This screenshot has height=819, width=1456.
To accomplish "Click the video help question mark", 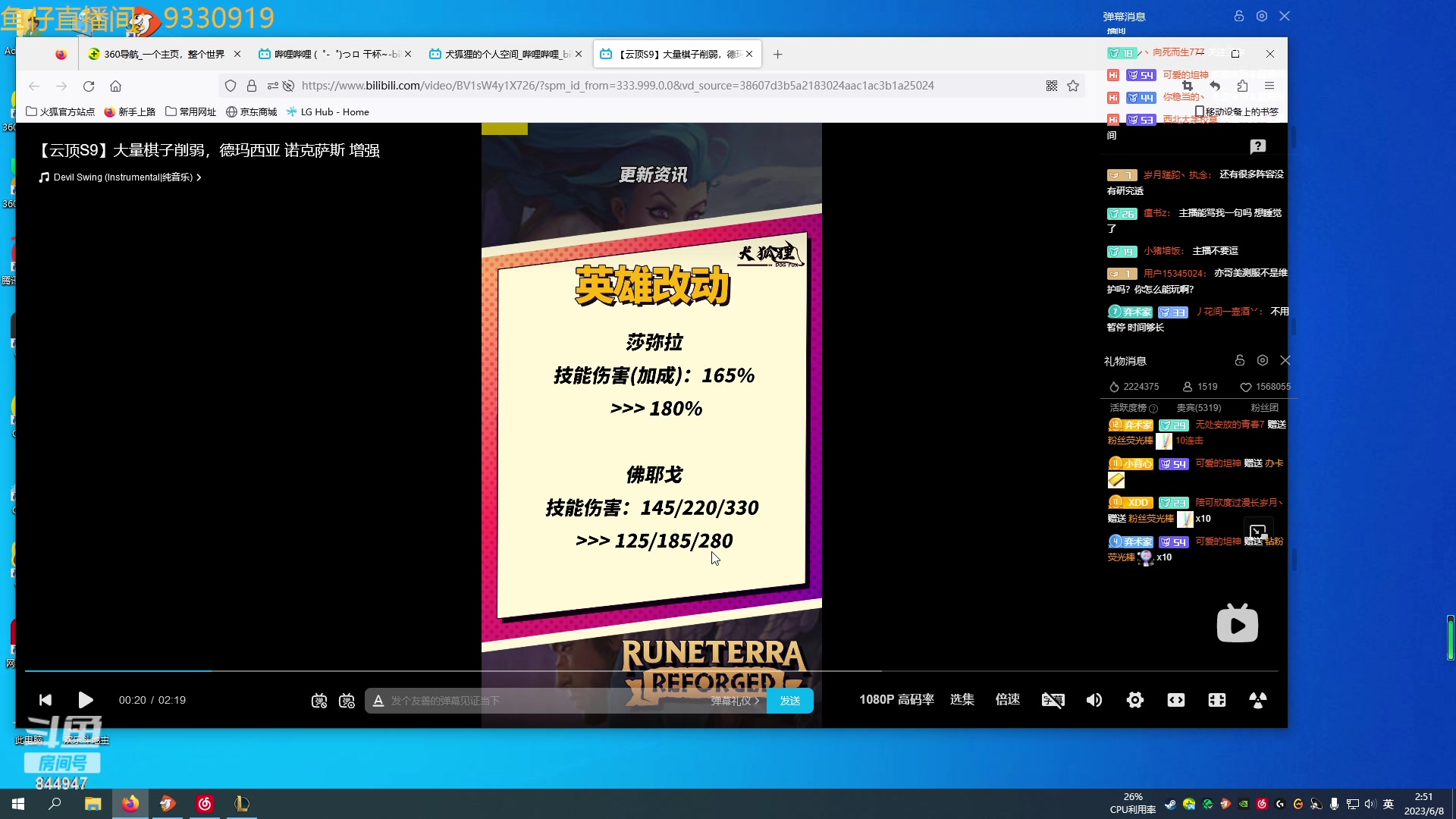I will click(1258, 146).
